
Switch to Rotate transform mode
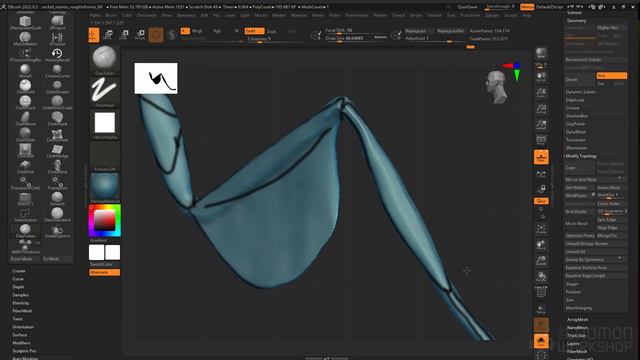tap(140, 35)
